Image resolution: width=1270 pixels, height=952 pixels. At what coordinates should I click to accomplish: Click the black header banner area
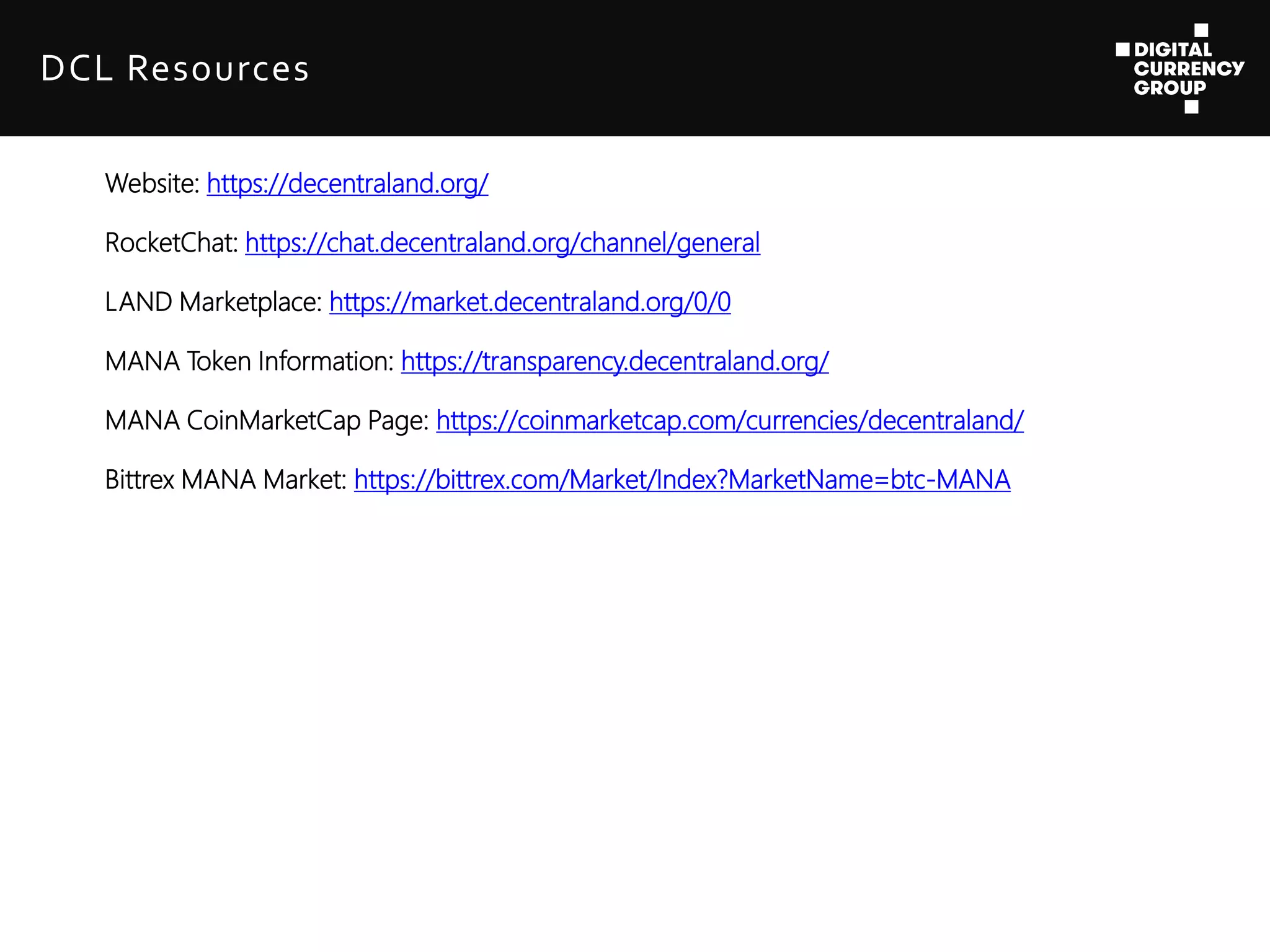(682, 68)
